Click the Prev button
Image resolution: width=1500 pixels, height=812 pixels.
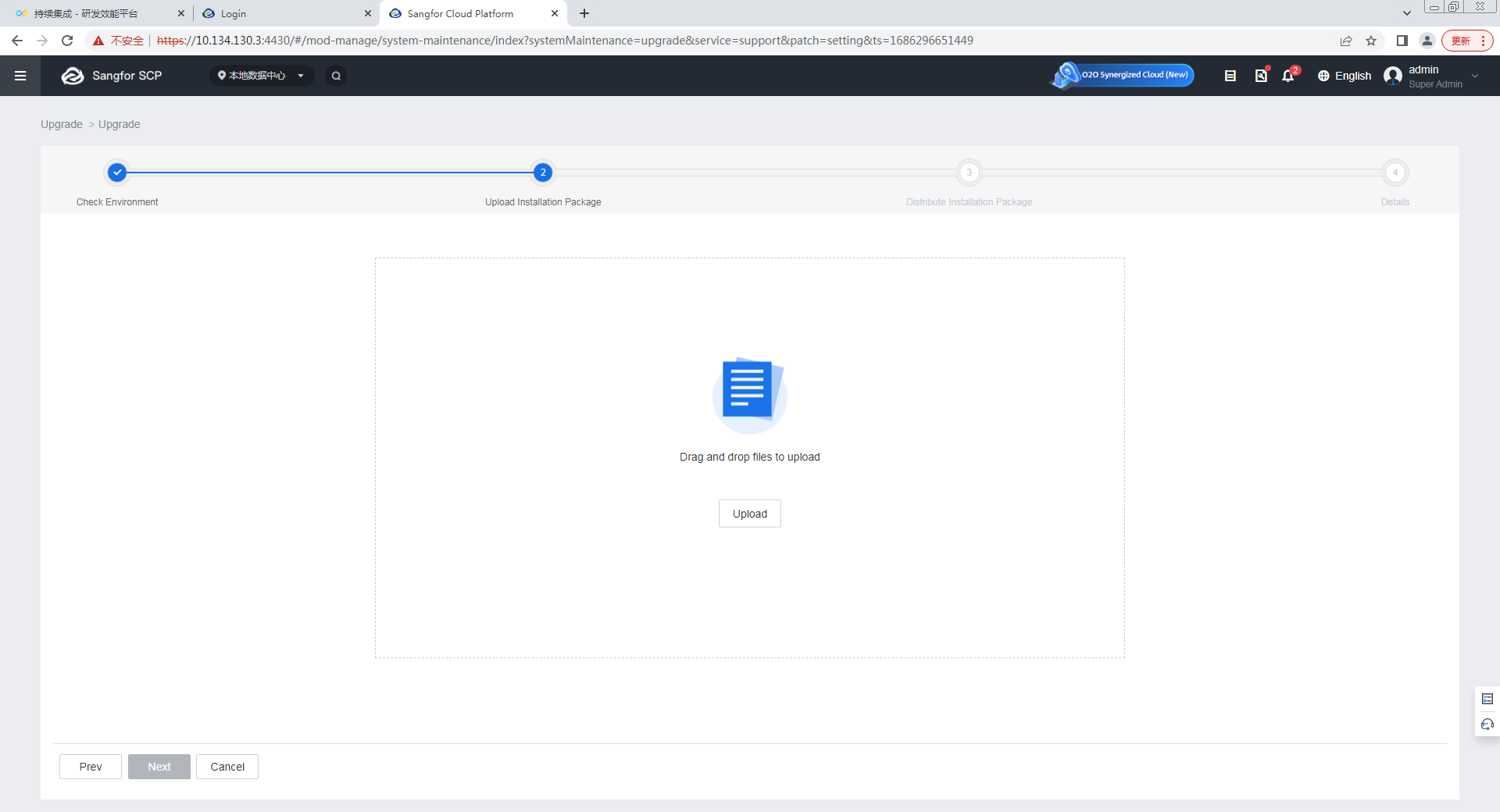(91, 767)
